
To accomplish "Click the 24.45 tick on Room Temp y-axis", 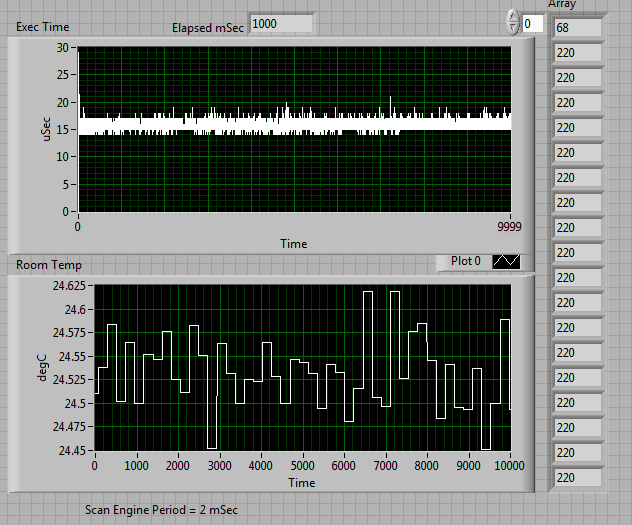I will point(72,450).
